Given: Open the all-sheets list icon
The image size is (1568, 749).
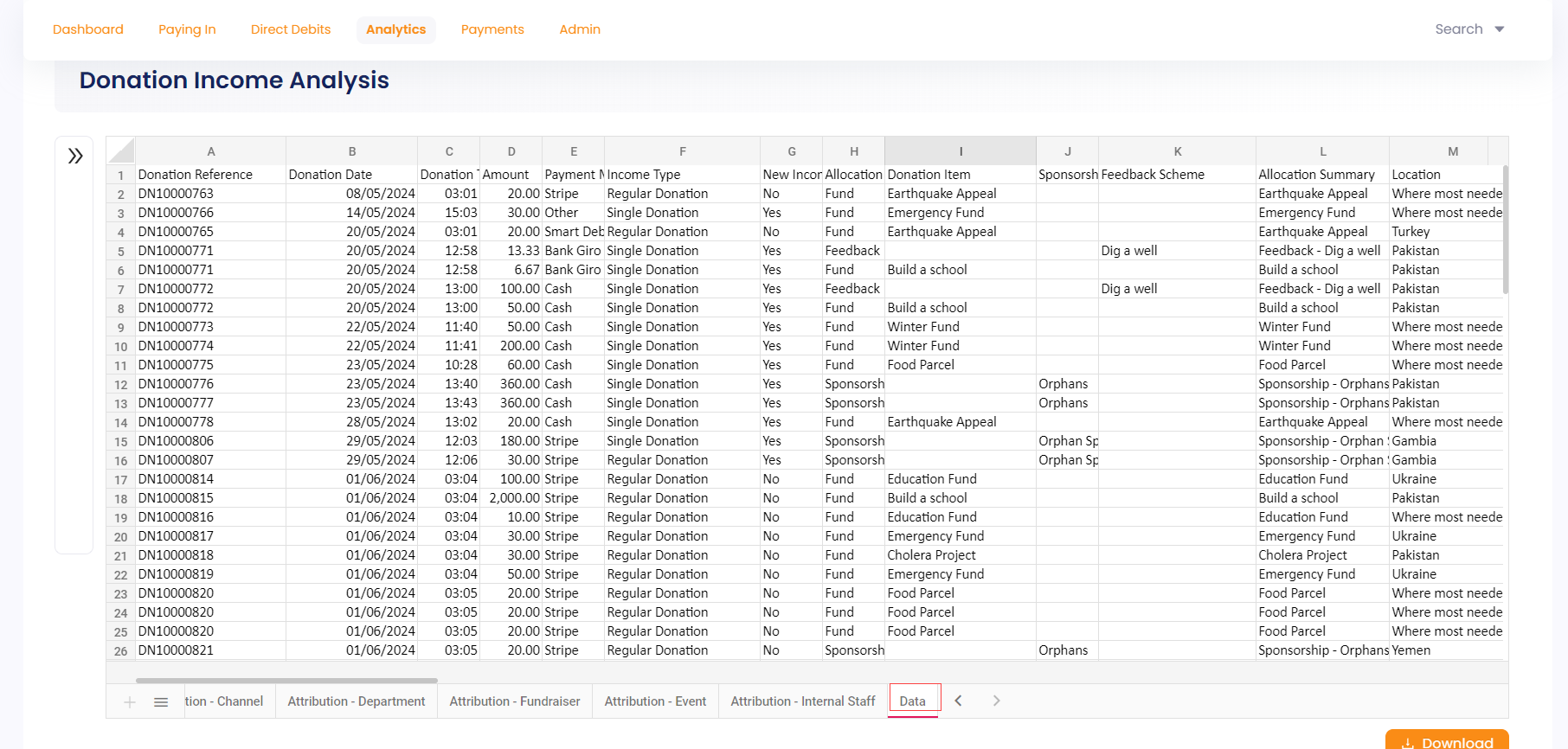Looking at the screenshot, I should click(x=161, y=702).
